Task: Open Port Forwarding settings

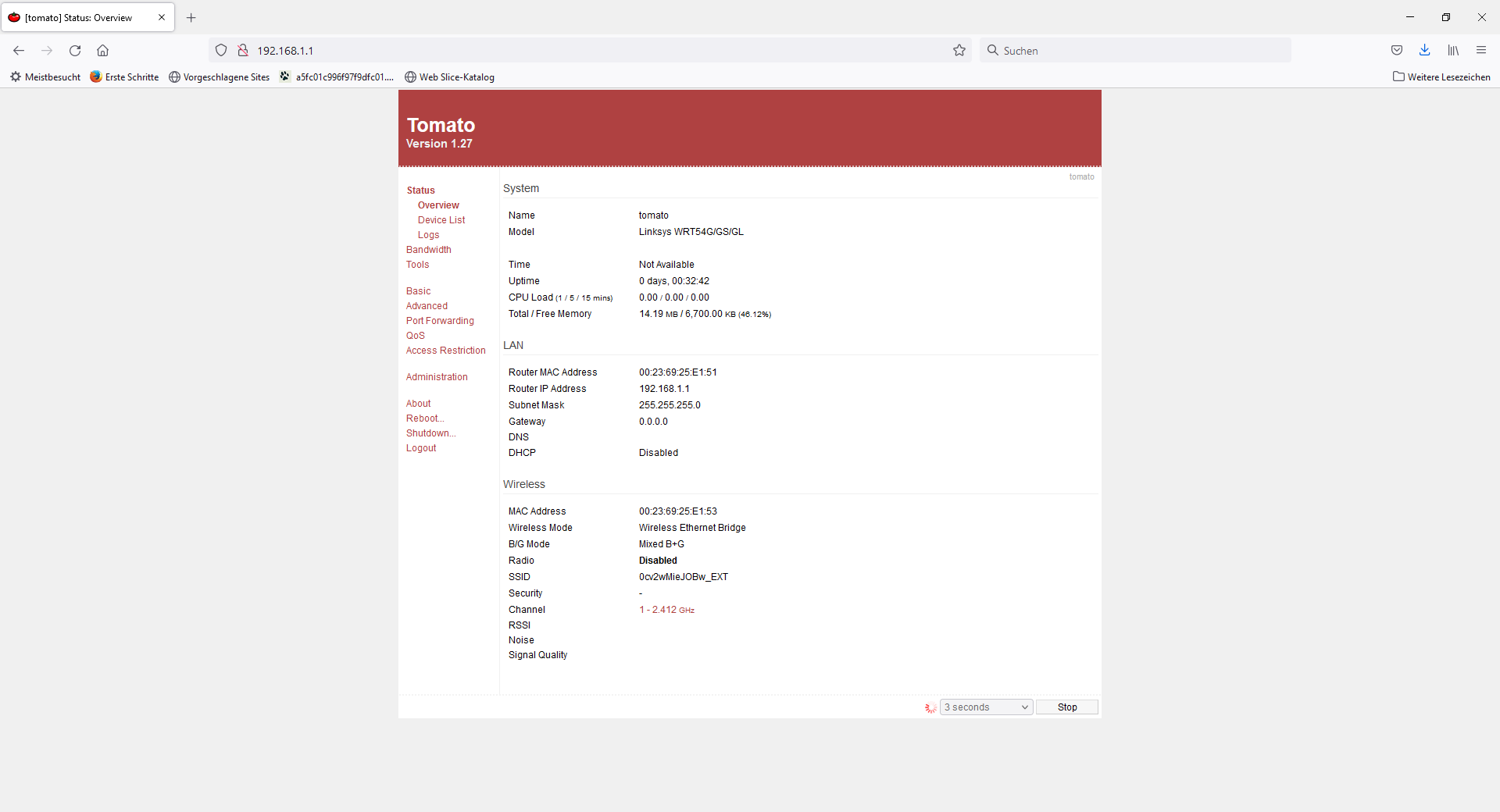Action: pyautogui.click(x=440, y=321)
